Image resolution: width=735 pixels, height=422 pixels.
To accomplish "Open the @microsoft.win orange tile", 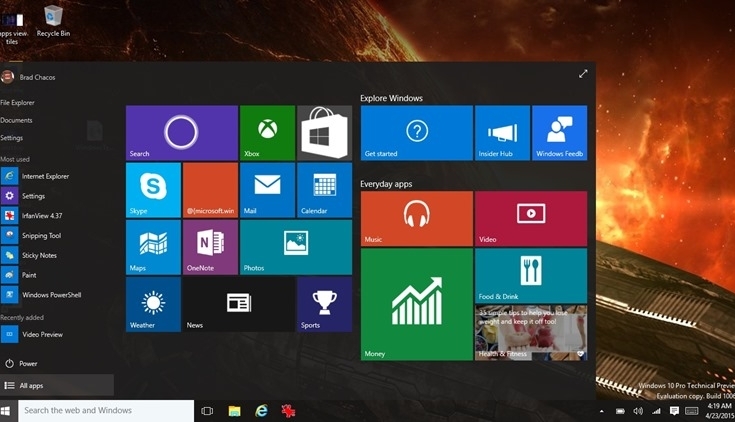I will click(210, 190).
